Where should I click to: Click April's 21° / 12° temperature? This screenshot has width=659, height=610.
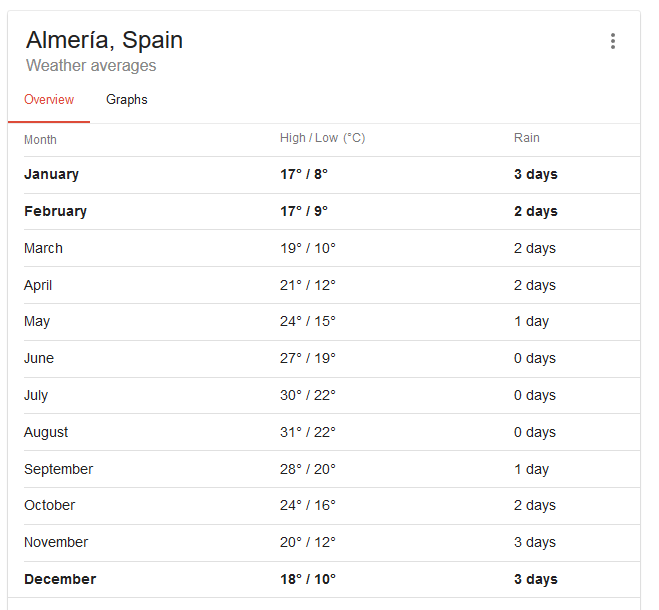pyautogui.click(x=308, y=285)
